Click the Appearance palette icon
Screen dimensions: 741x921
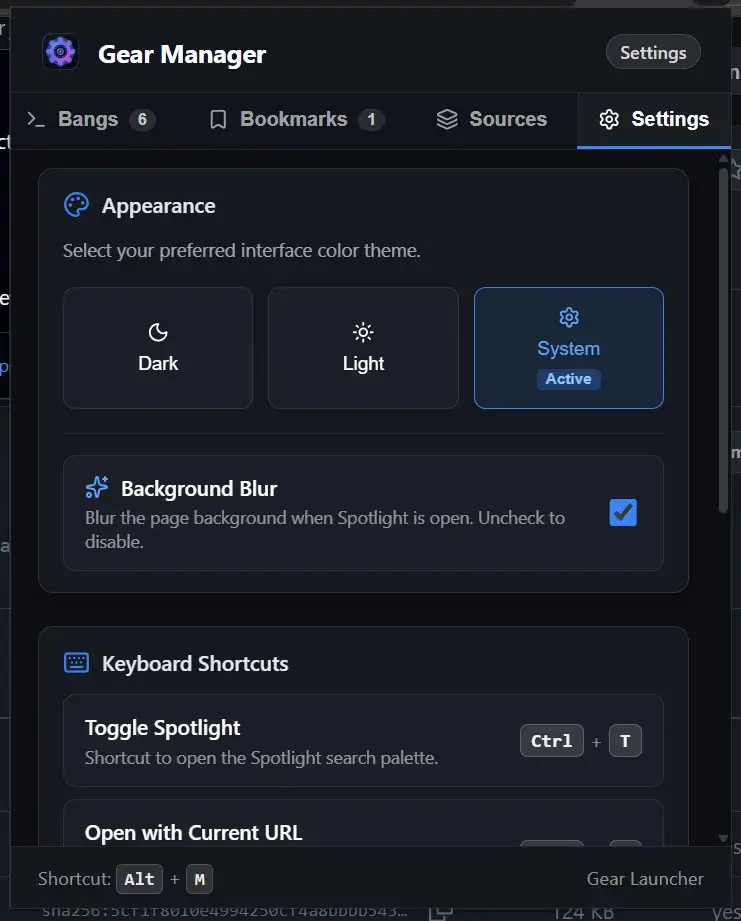coord(76,206)
